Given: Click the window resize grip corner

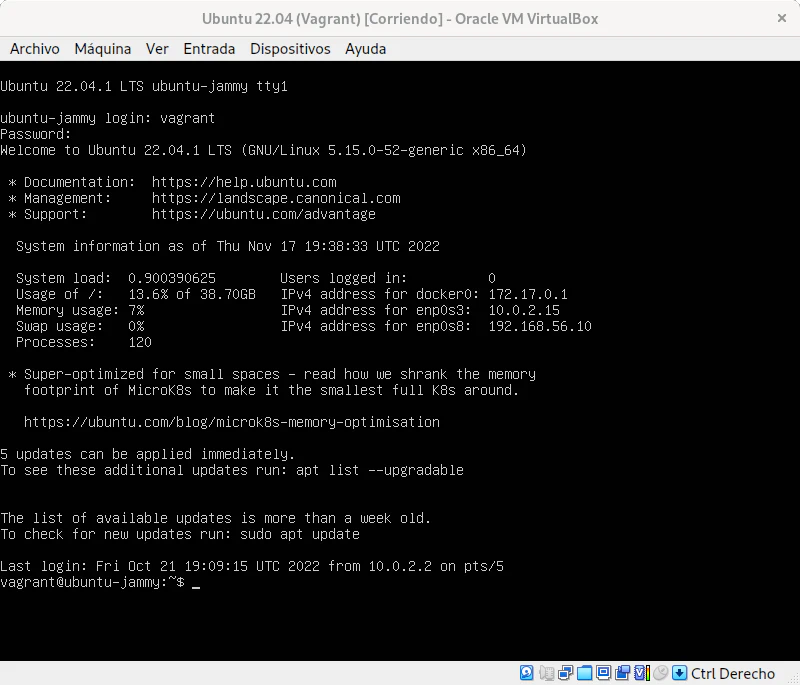Looking at the screenshot, I should pos(795,680).
